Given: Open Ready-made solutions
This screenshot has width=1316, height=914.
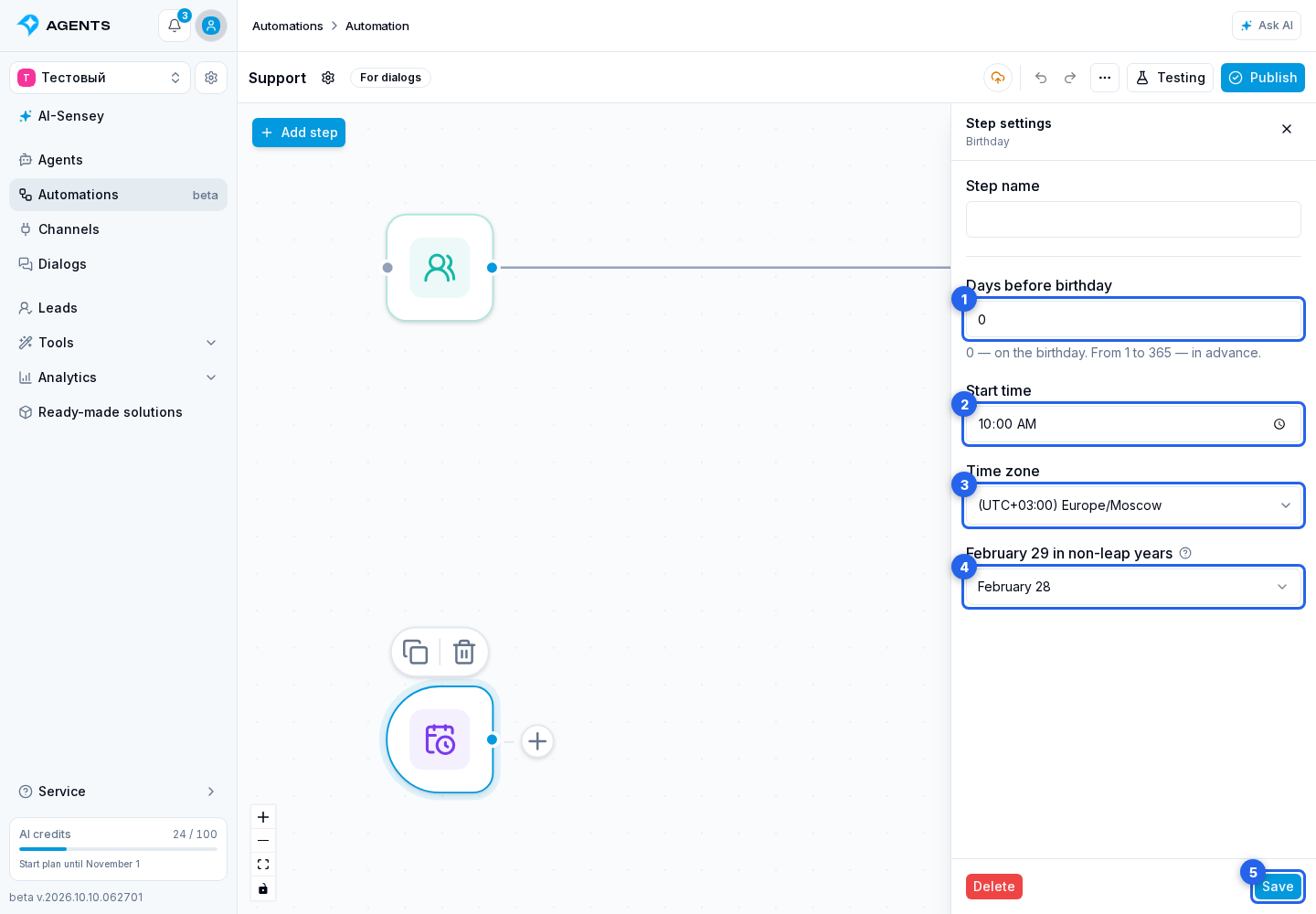Looking at the screenshot, I should coord(119,412).
